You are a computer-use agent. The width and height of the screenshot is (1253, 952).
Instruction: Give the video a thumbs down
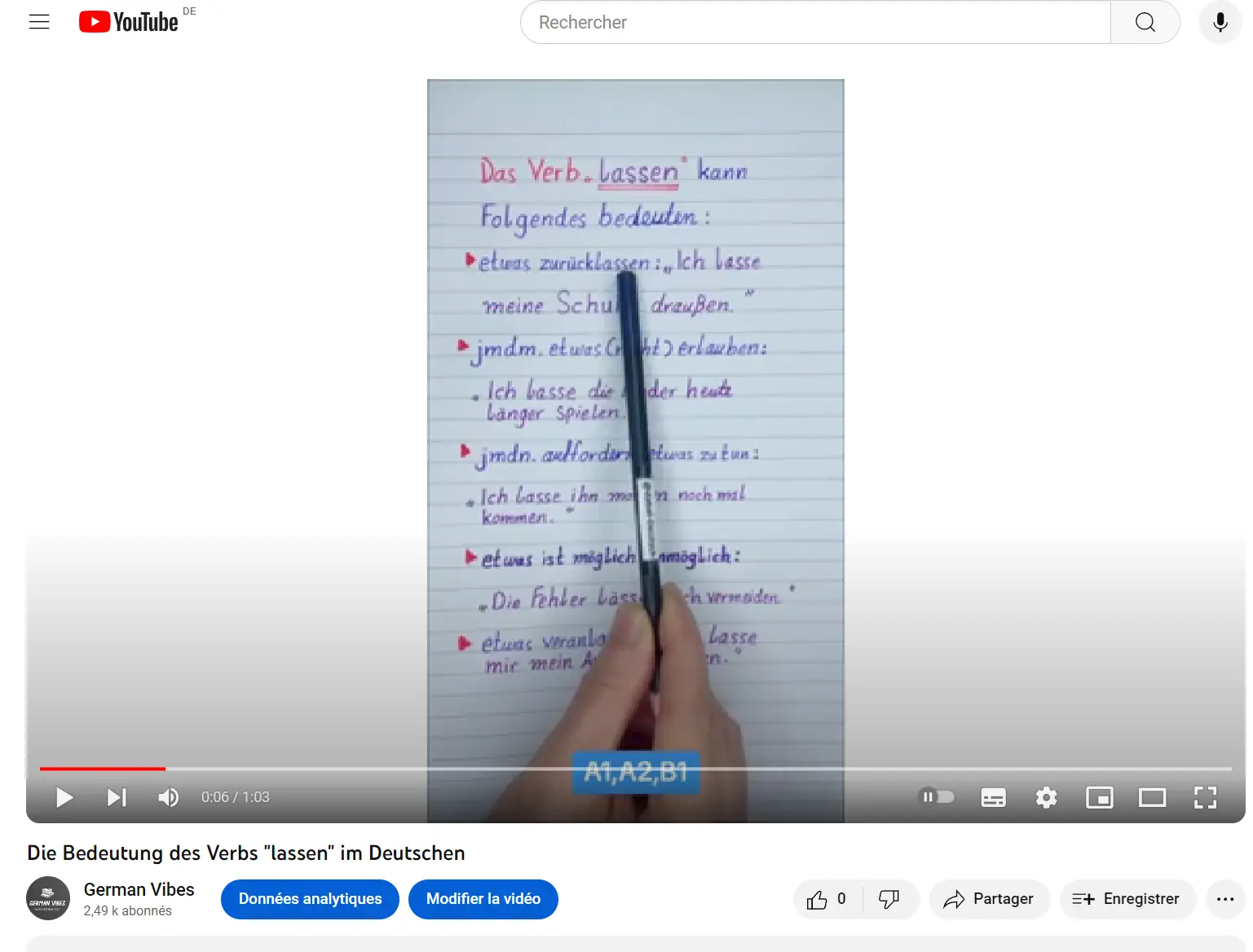tap(889, 899)
